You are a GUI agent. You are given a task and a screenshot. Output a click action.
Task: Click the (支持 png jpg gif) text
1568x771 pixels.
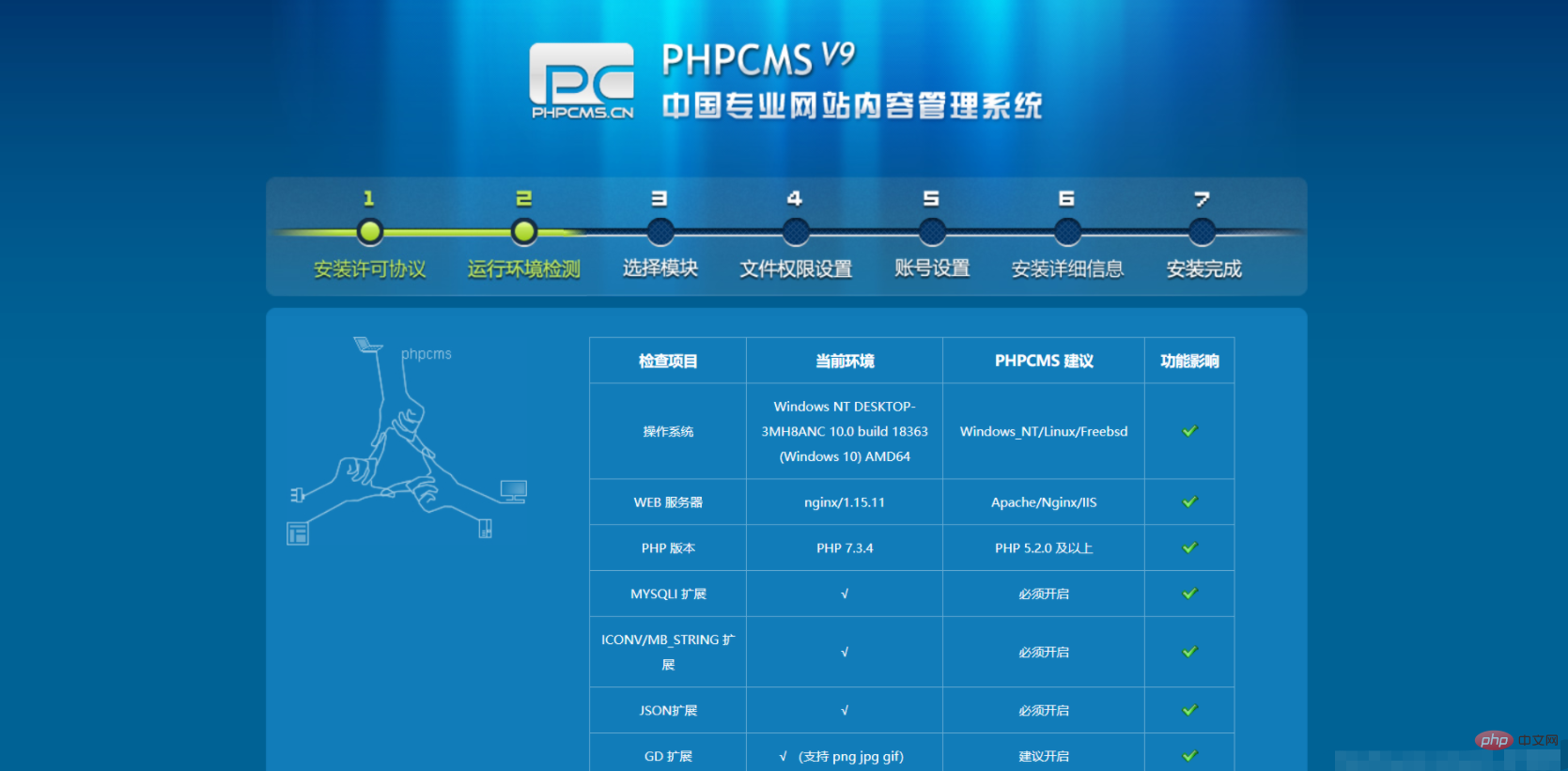click(x=851, y=757)
